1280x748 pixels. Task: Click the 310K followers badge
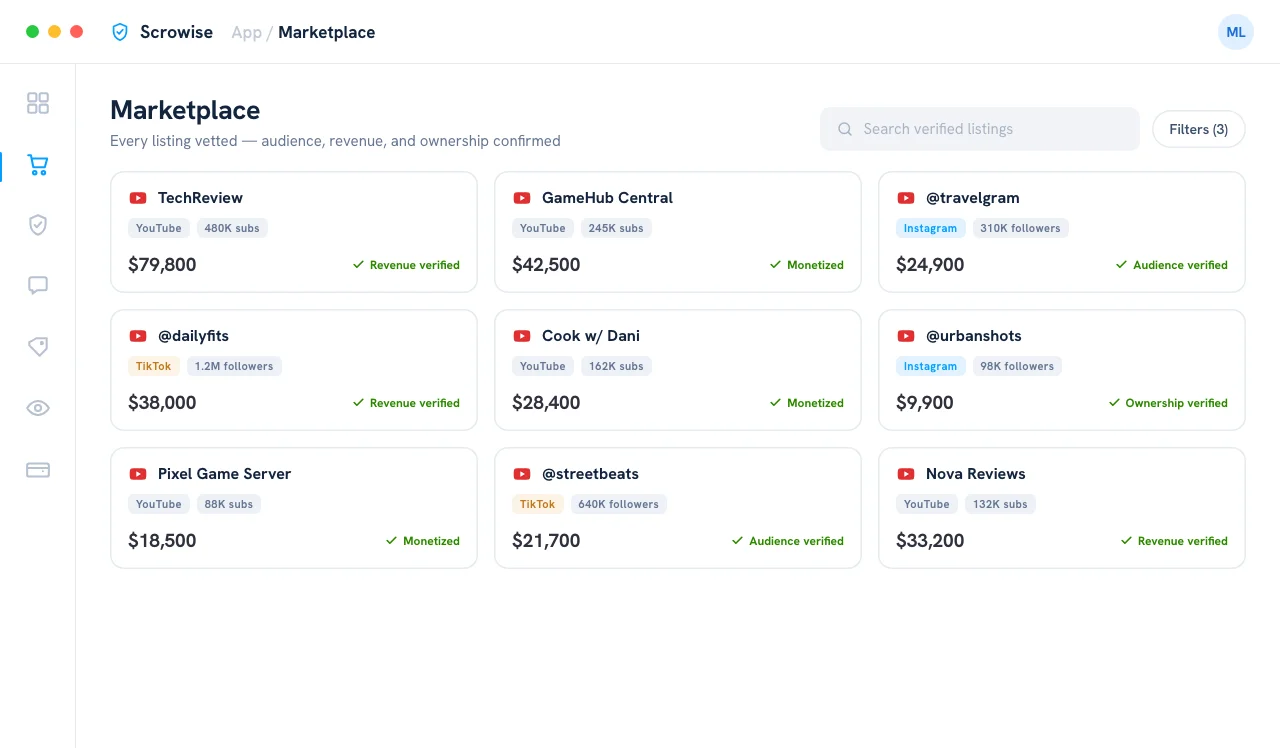pos(1021,228)
